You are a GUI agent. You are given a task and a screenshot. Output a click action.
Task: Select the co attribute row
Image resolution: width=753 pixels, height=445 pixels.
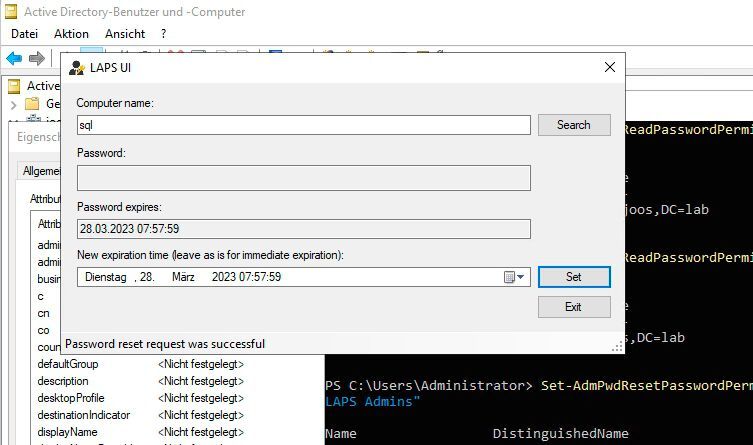44,330
